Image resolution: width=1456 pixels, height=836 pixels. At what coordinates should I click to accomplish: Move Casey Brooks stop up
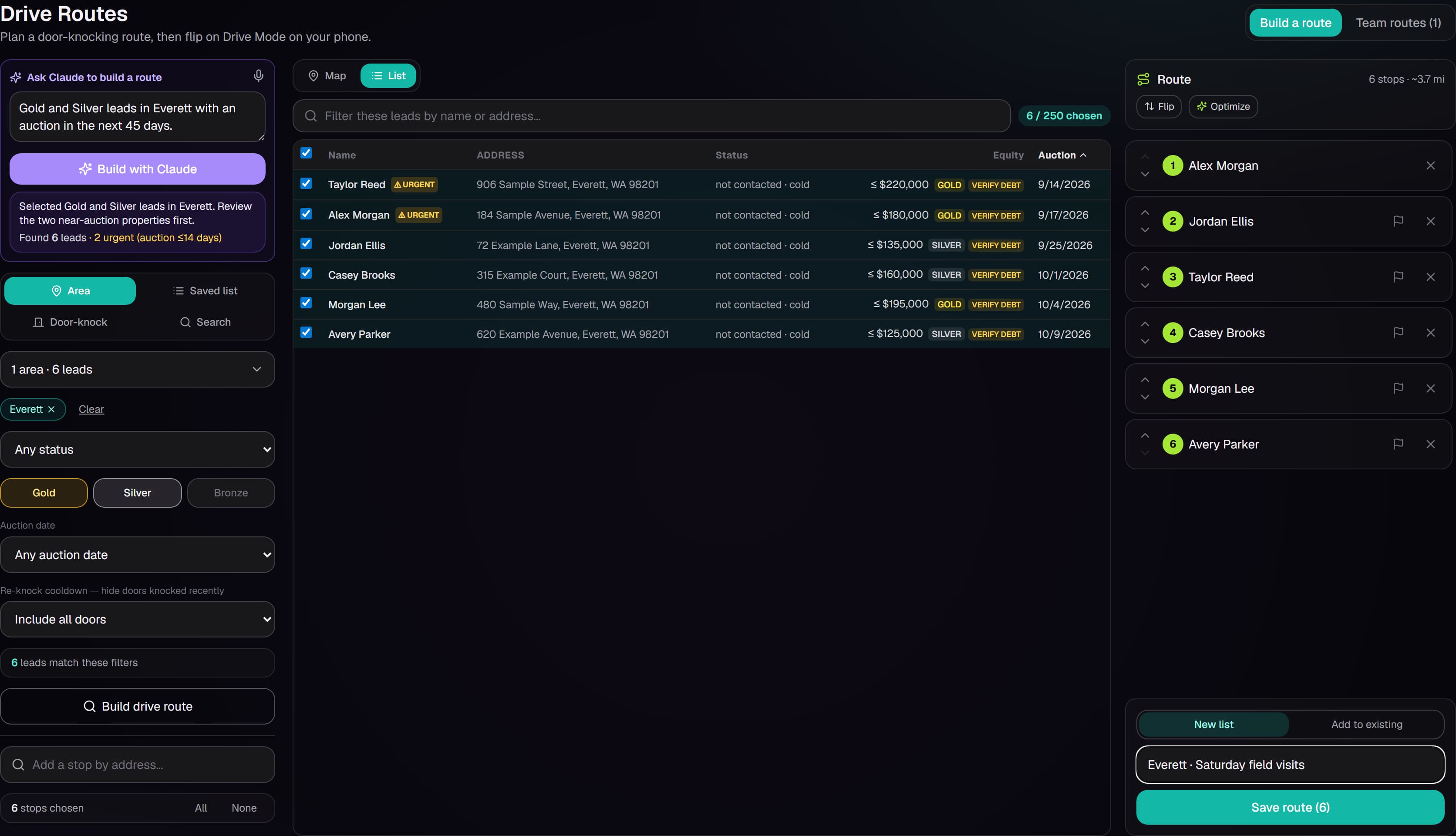click(x=1145, y=324)
